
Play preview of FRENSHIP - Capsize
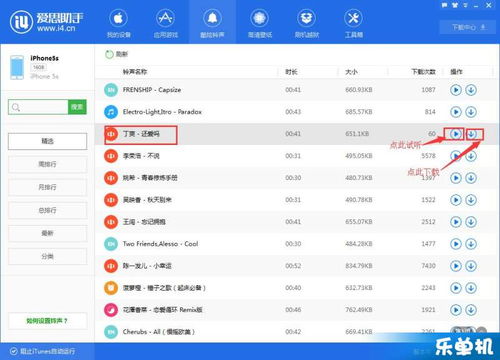coord(456,90)
